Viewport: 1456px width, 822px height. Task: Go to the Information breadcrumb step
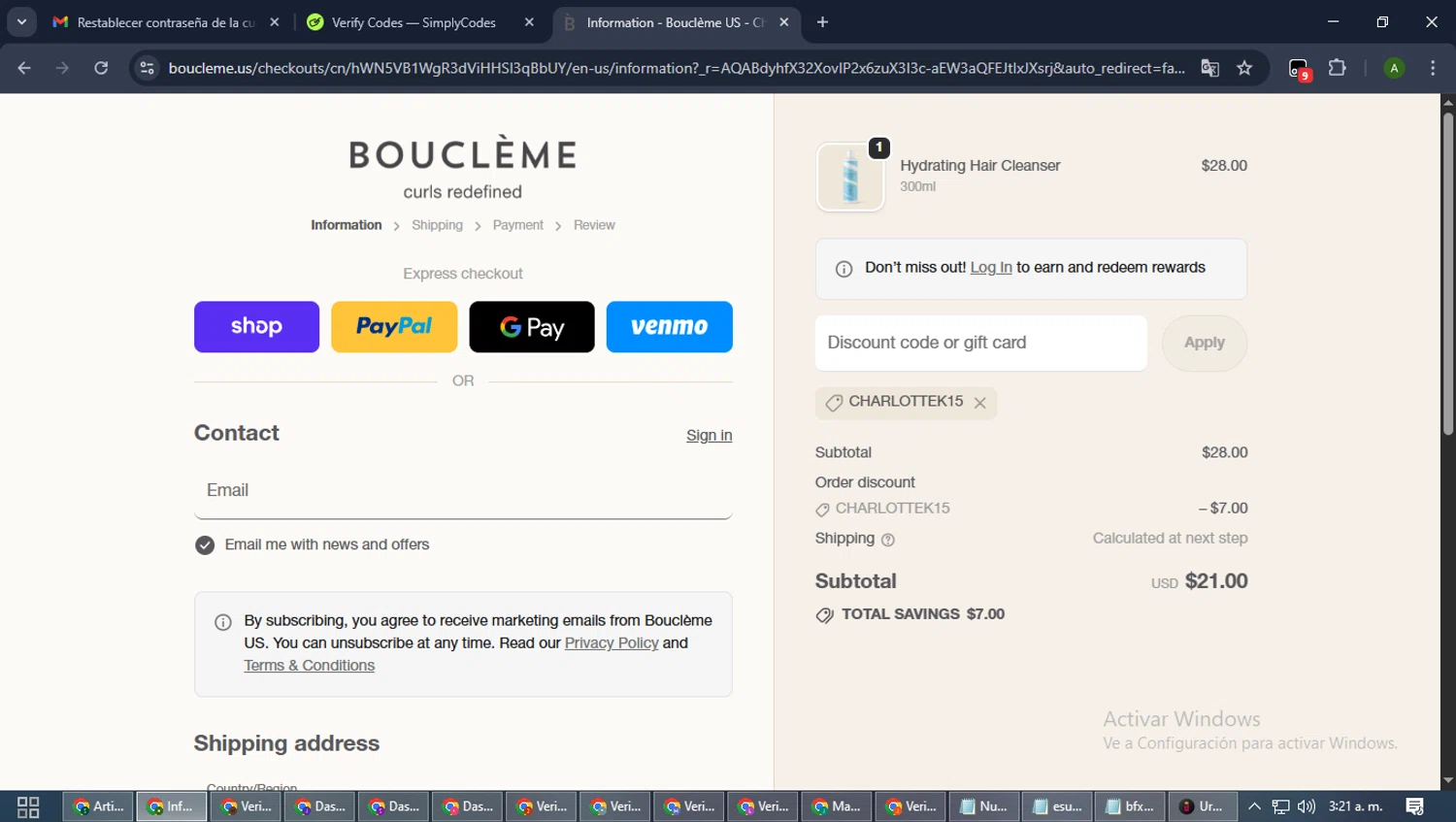click(347, 225)
